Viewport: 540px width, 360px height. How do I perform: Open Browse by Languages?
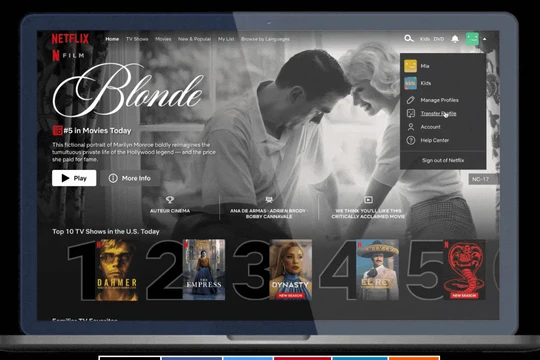[x=265, y=39]
